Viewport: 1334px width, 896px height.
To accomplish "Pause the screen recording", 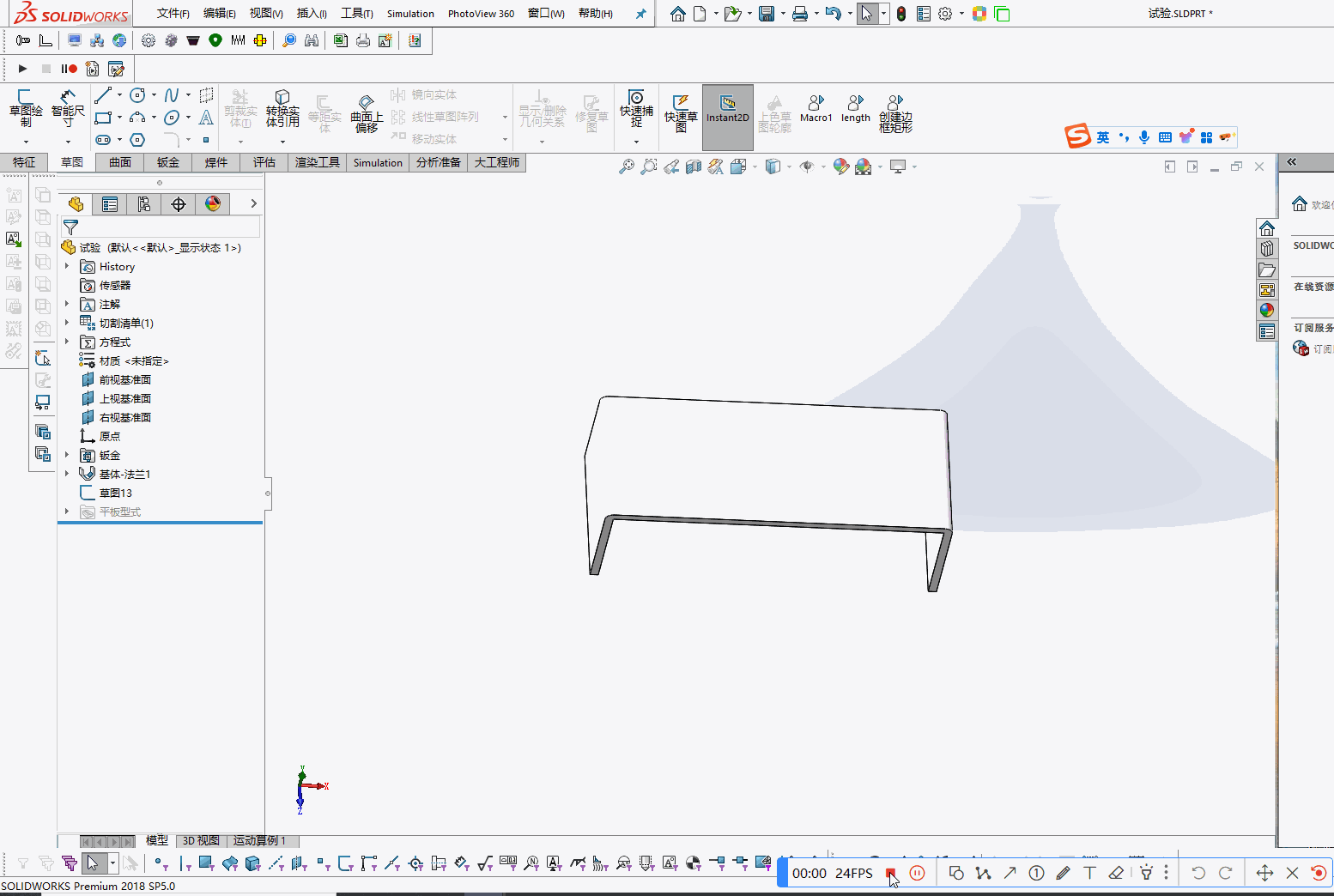I will click(918, 873).
